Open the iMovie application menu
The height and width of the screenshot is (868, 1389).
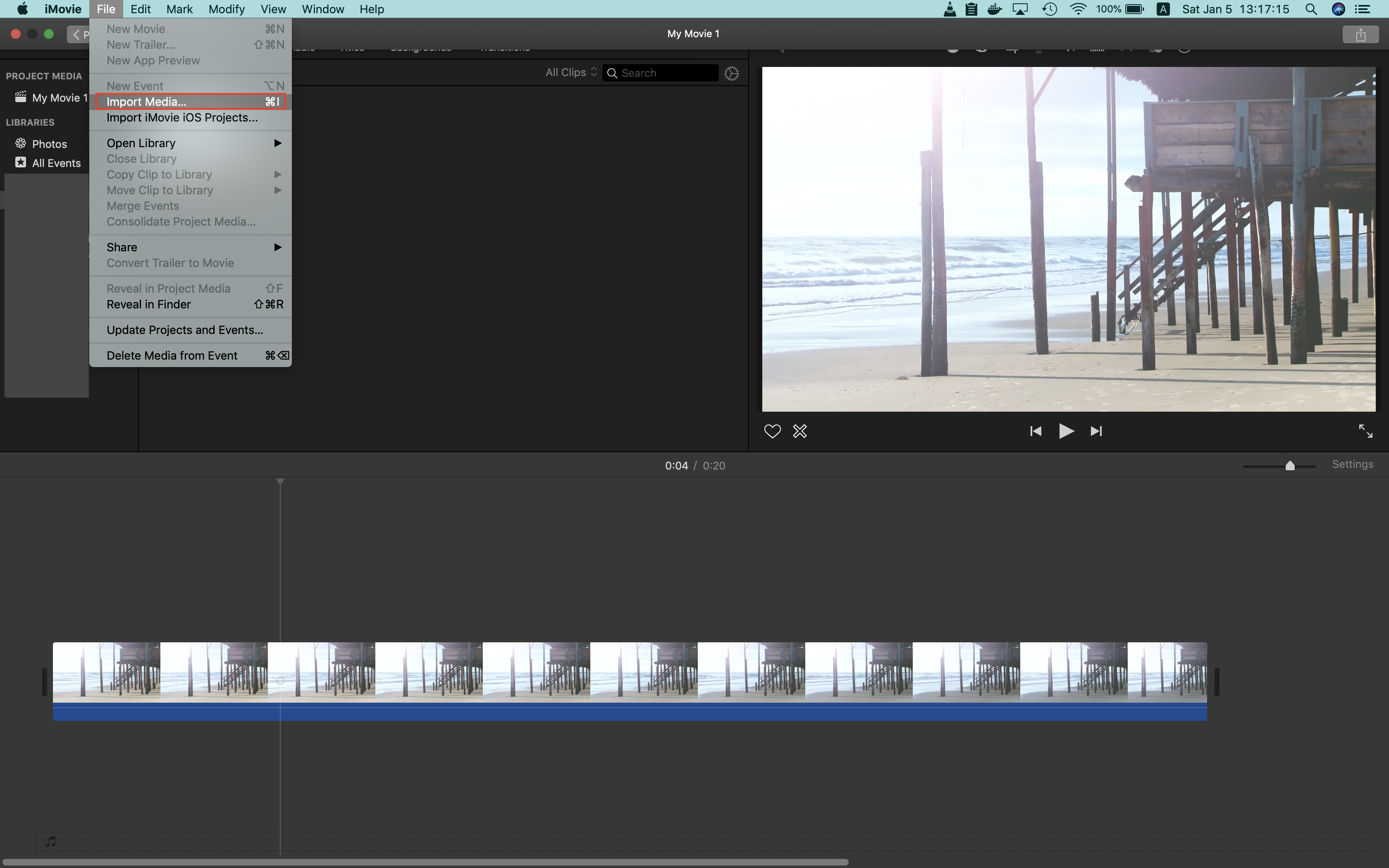click(x=63, y=9)
